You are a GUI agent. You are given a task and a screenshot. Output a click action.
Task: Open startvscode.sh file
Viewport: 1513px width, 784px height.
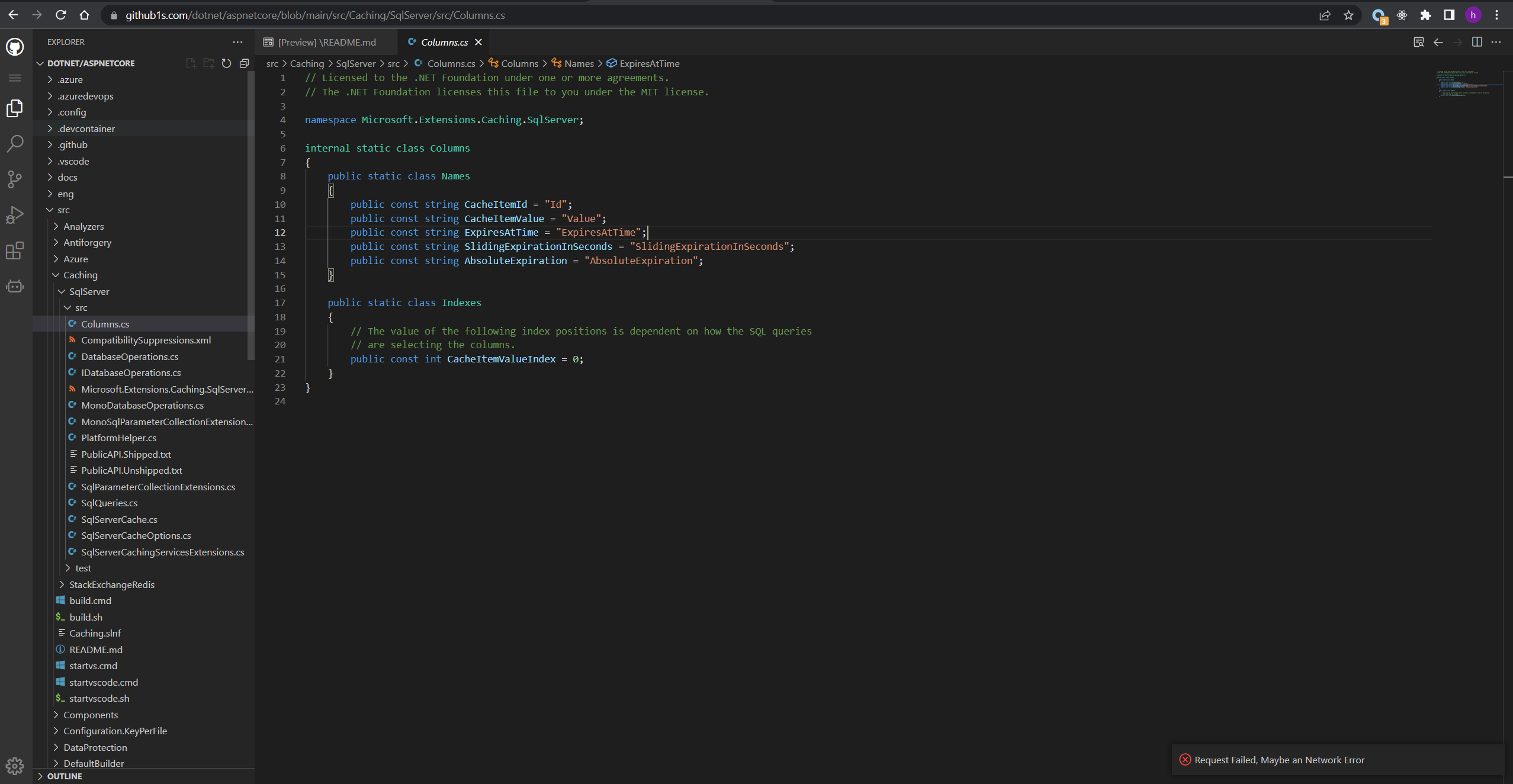(143, 698)
